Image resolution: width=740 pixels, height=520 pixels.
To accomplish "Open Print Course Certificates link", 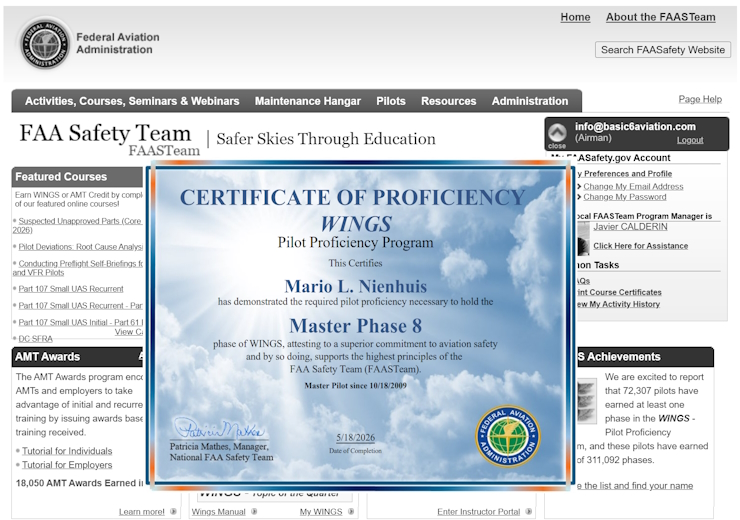I will point(619,292).
